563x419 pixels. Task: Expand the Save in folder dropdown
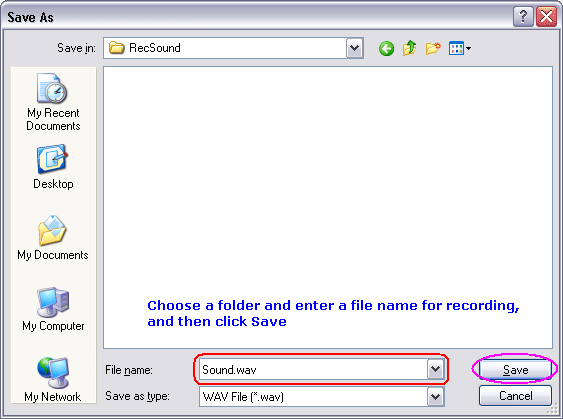pyautogui.click(x=355, y=48)
